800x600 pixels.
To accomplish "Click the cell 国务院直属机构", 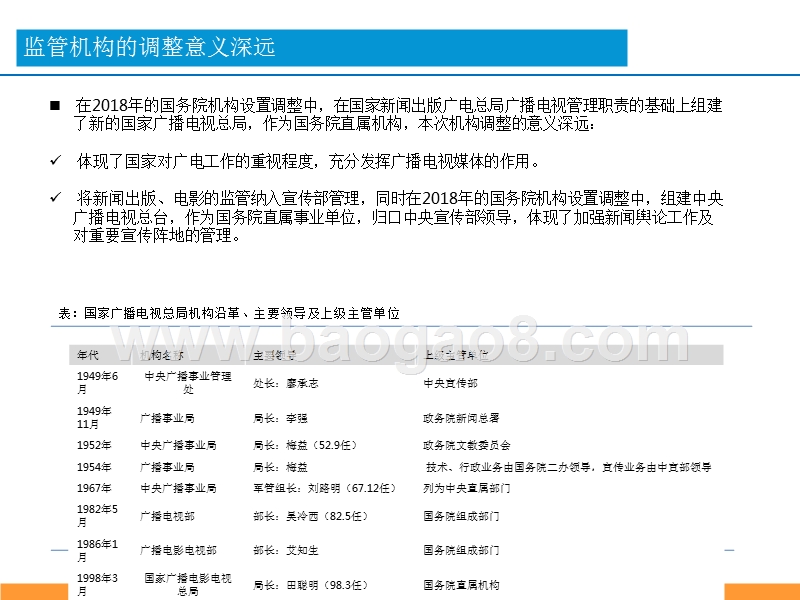I will click(x=461, y=585).
